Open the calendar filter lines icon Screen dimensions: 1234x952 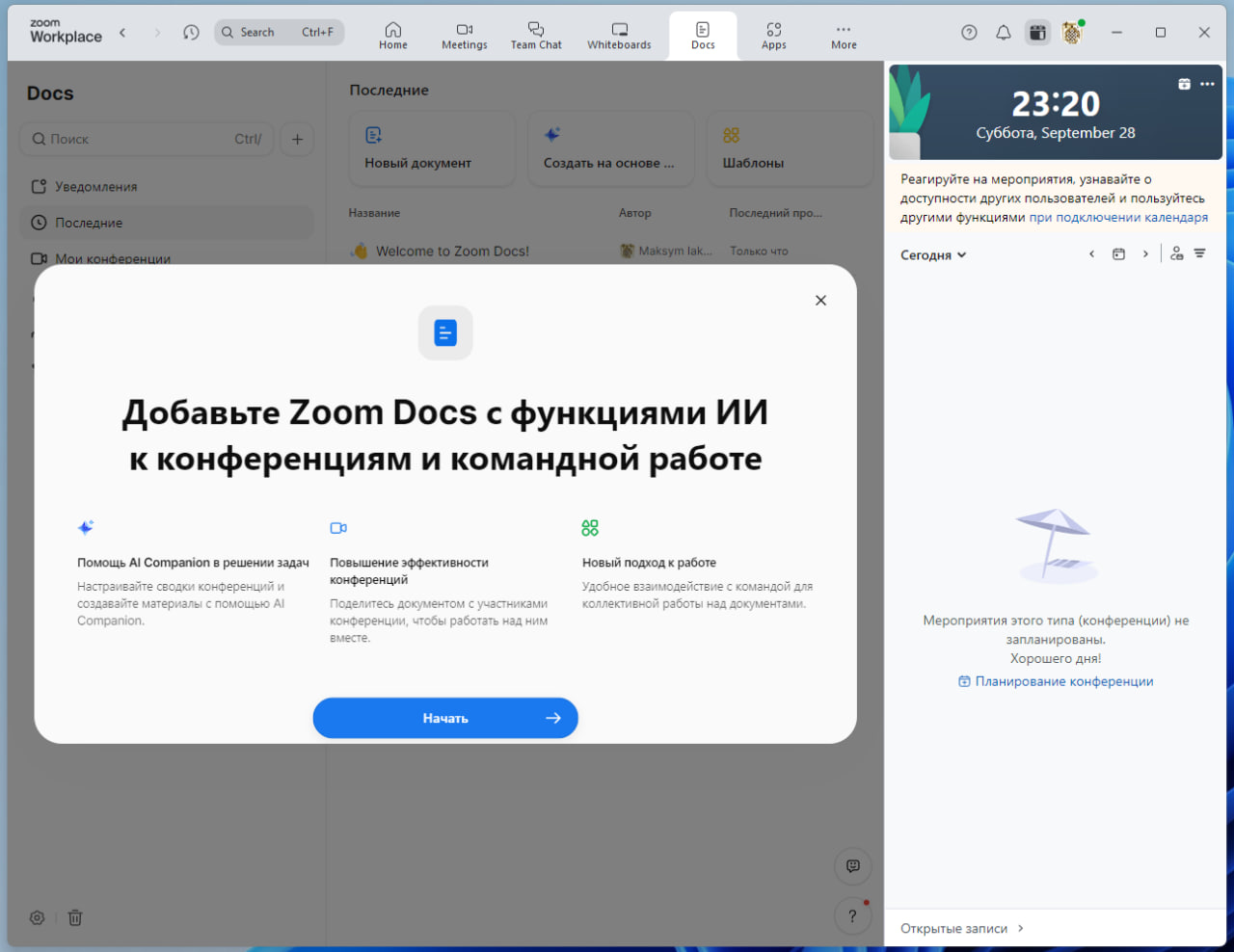pos(1199,253)
